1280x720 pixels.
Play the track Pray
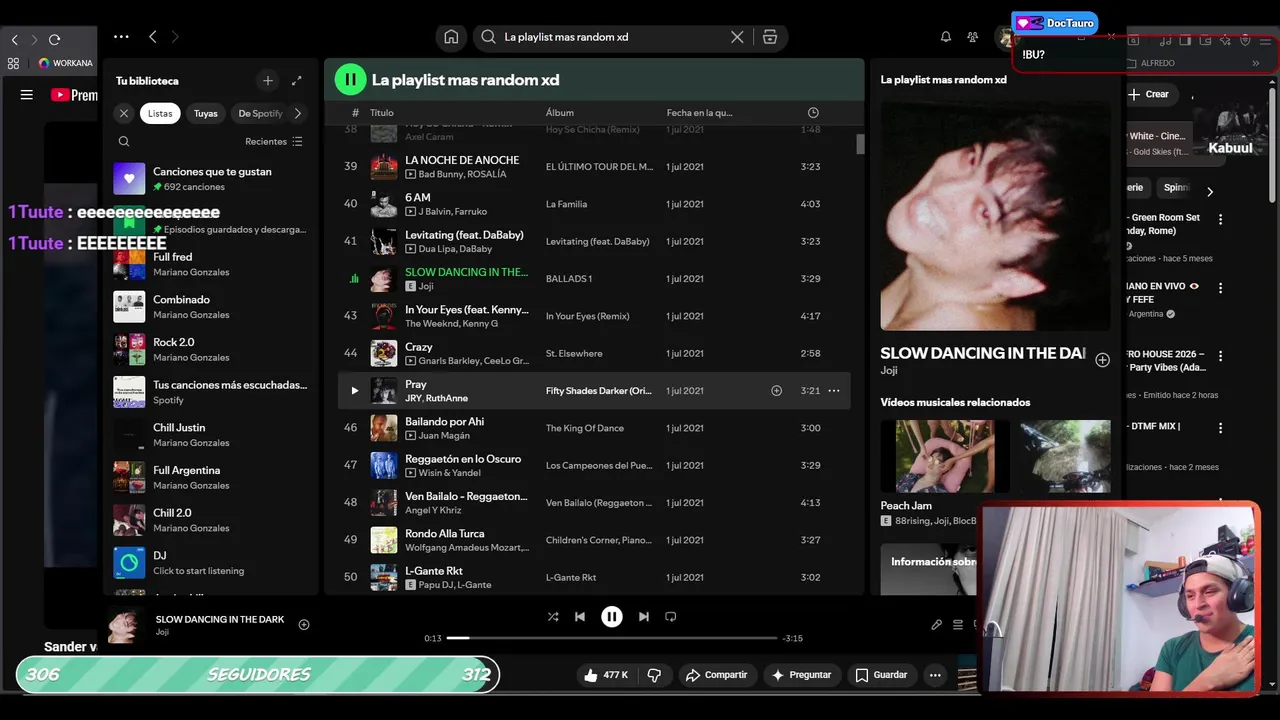(x=354, y=391)
